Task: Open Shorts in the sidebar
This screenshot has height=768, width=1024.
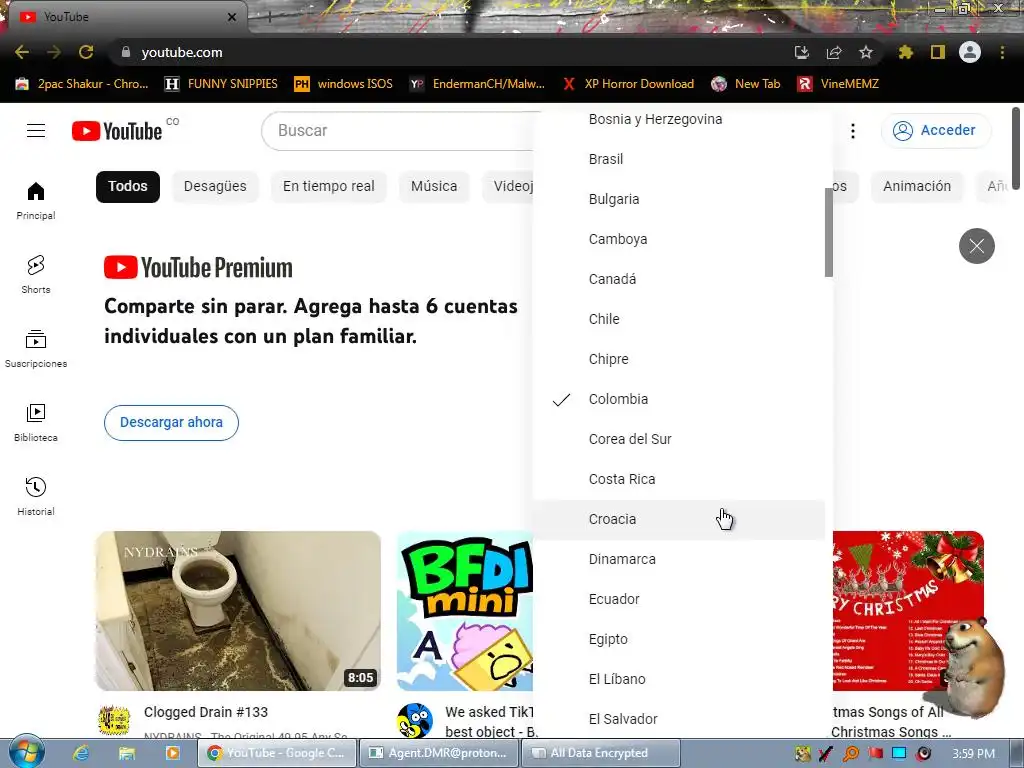Action: (36, 275)
